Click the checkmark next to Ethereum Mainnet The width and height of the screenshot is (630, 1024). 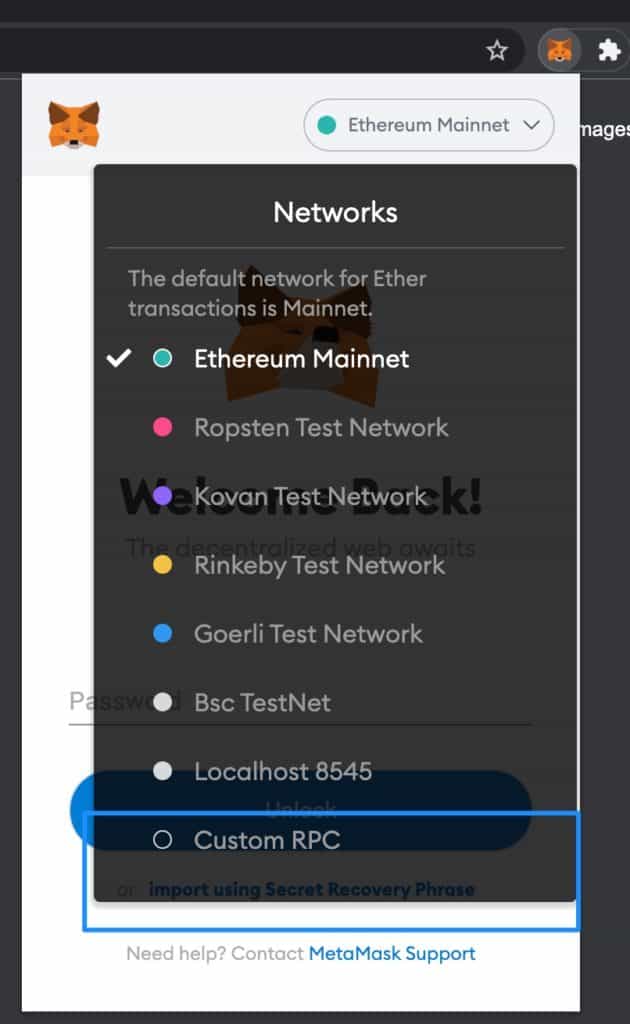[119, 358]
